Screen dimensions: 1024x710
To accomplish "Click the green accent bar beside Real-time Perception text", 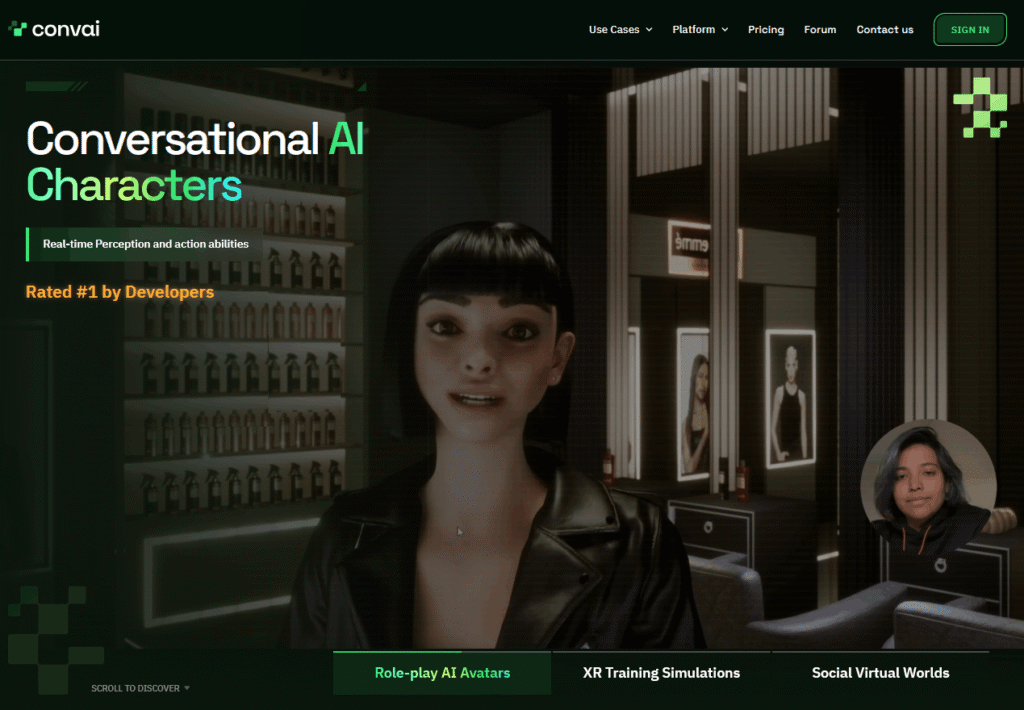I will [x=26, y=243].
